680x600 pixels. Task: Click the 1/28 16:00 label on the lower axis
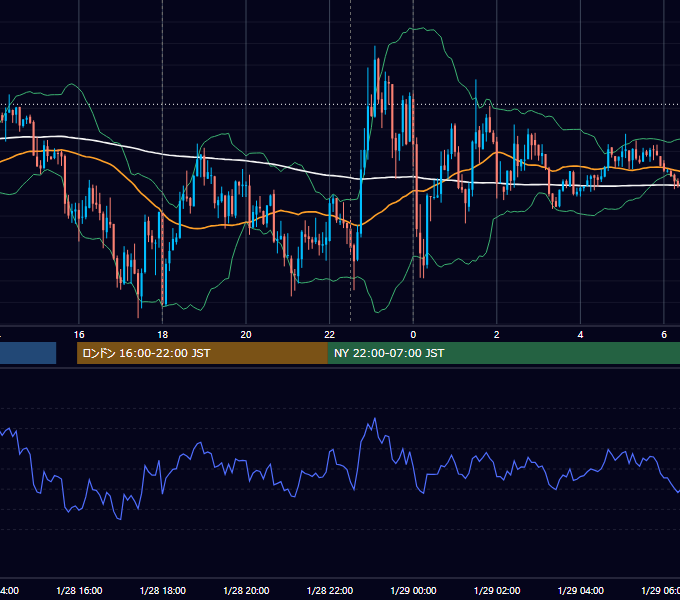(79, 590)
